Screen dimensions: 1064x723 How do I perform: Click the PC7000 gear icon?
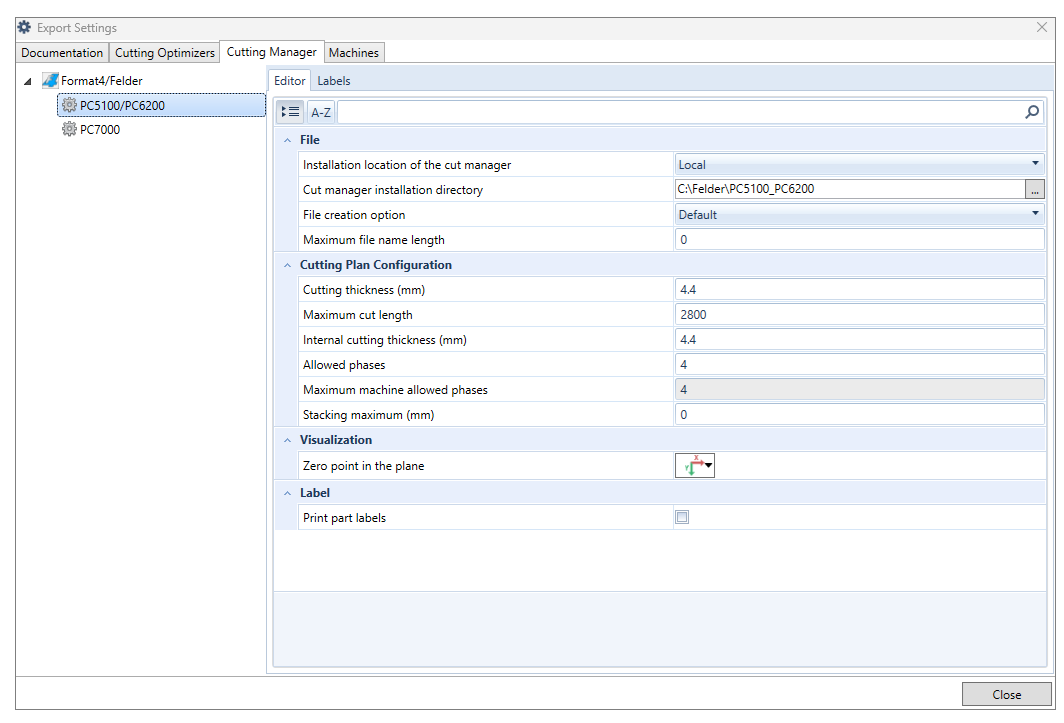pyautogui.click(x=69, y=129)
